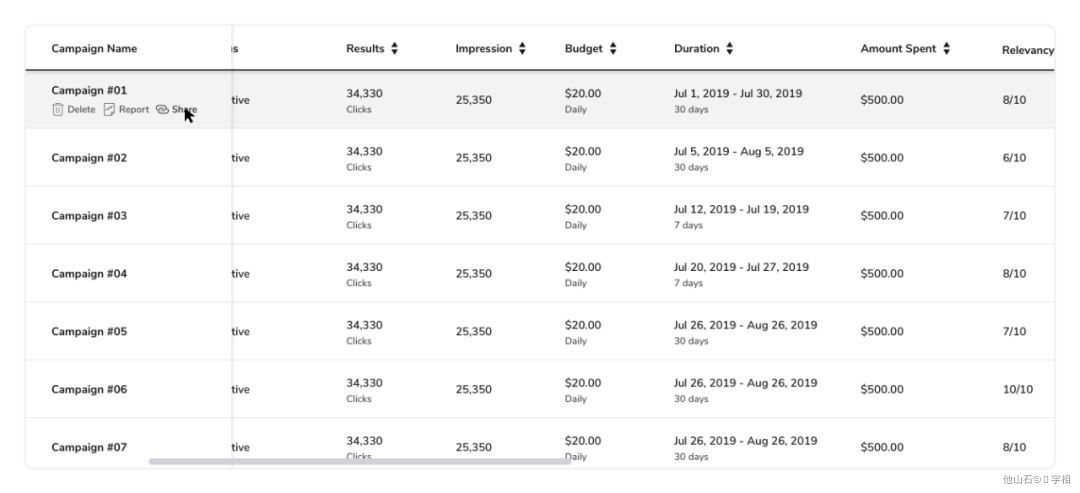Sort the table by Results column arrows
This screenshot has width=1080, height=493.
[395, 48]
